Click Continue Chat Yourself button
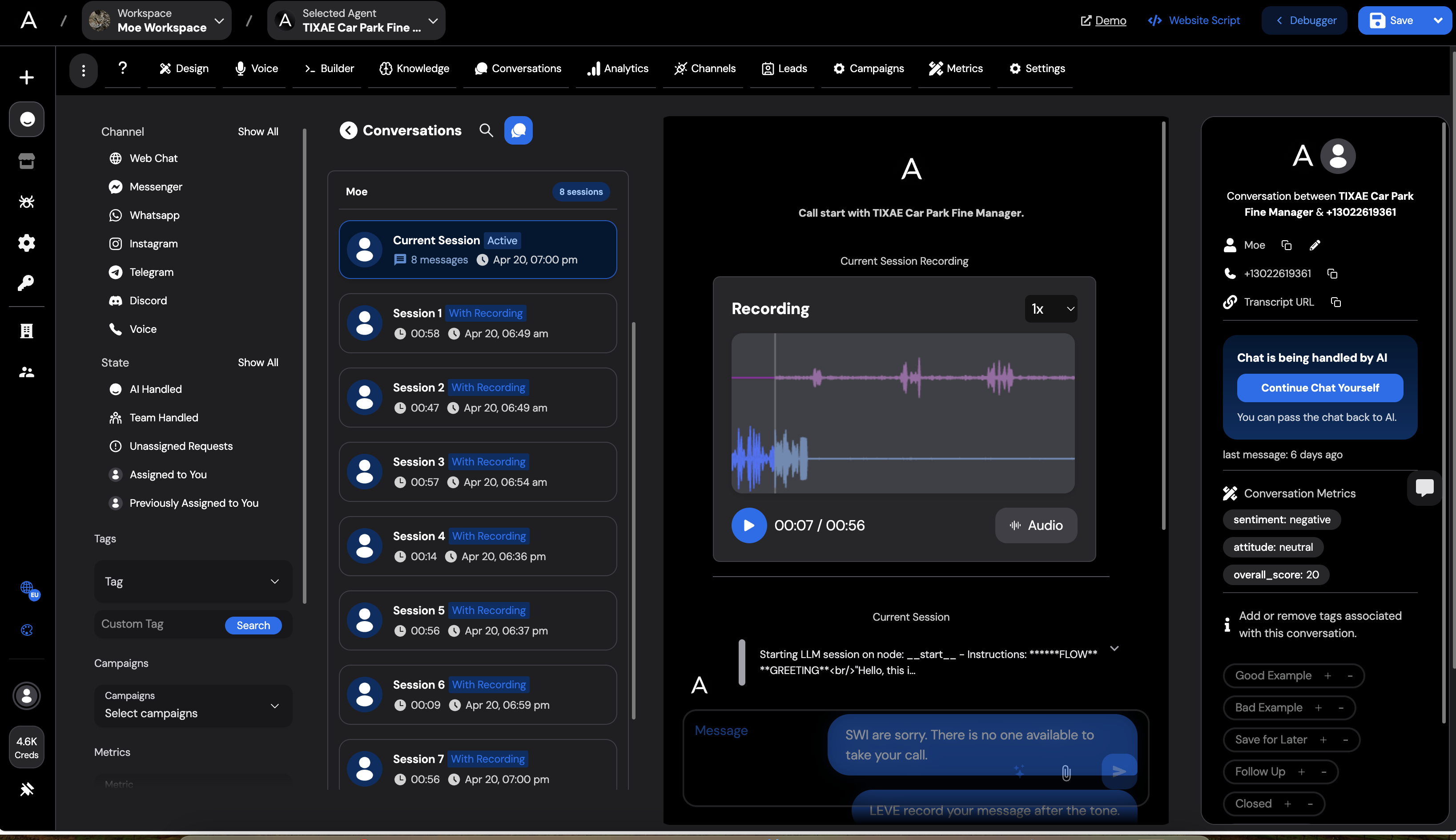The width and height of the screenshot is (1456, 840). tap(1320, 388)
